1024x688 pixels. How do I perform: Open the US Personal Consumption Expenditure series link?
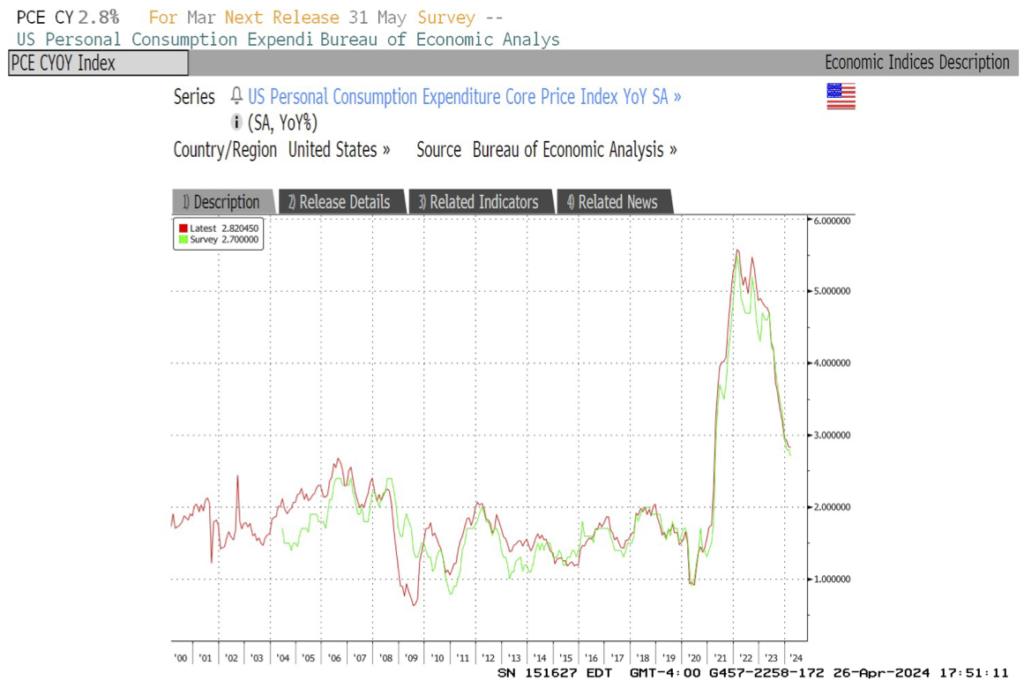coord(464,97)
